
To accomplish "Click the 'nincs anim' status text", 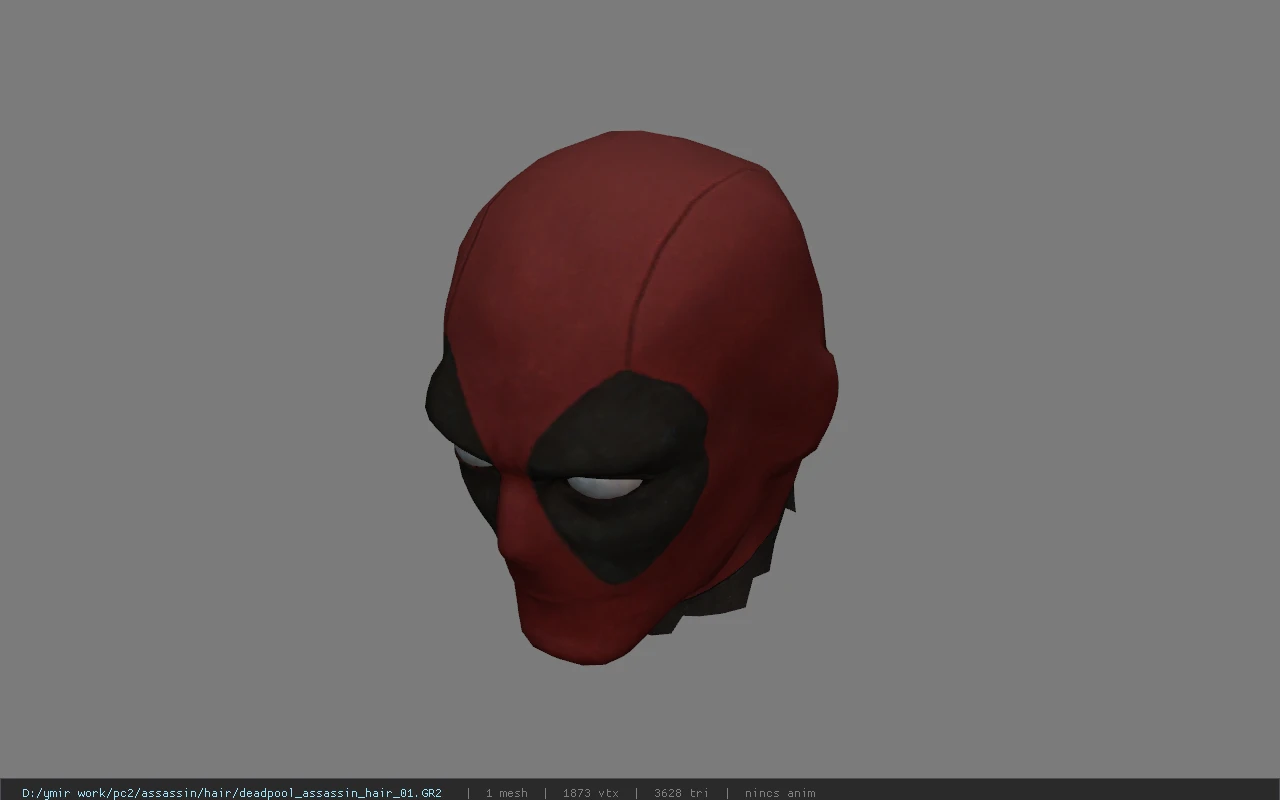I will [x=780, y=793].
